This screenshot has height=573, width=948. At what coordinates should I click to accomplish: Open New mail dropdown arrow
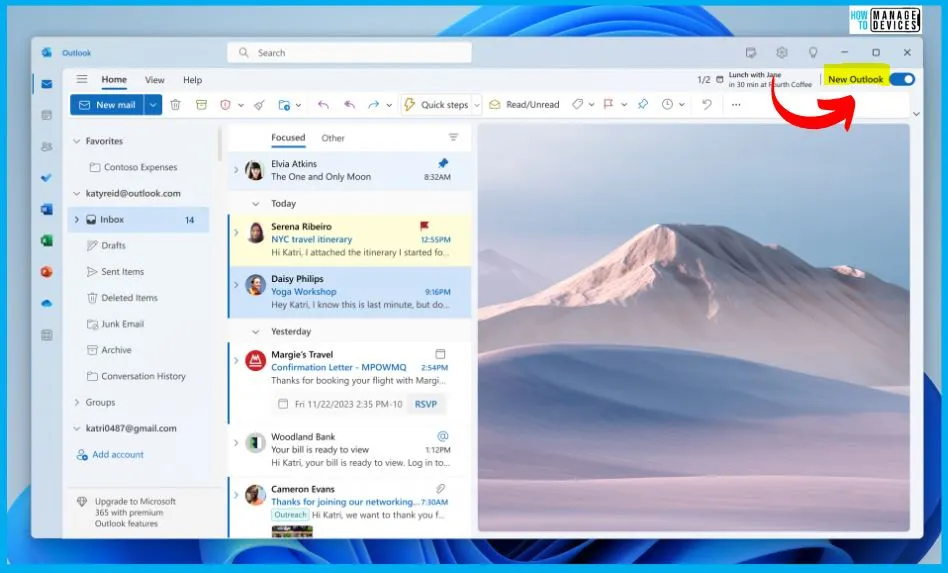pyautogui.click(x=153, y=105)
